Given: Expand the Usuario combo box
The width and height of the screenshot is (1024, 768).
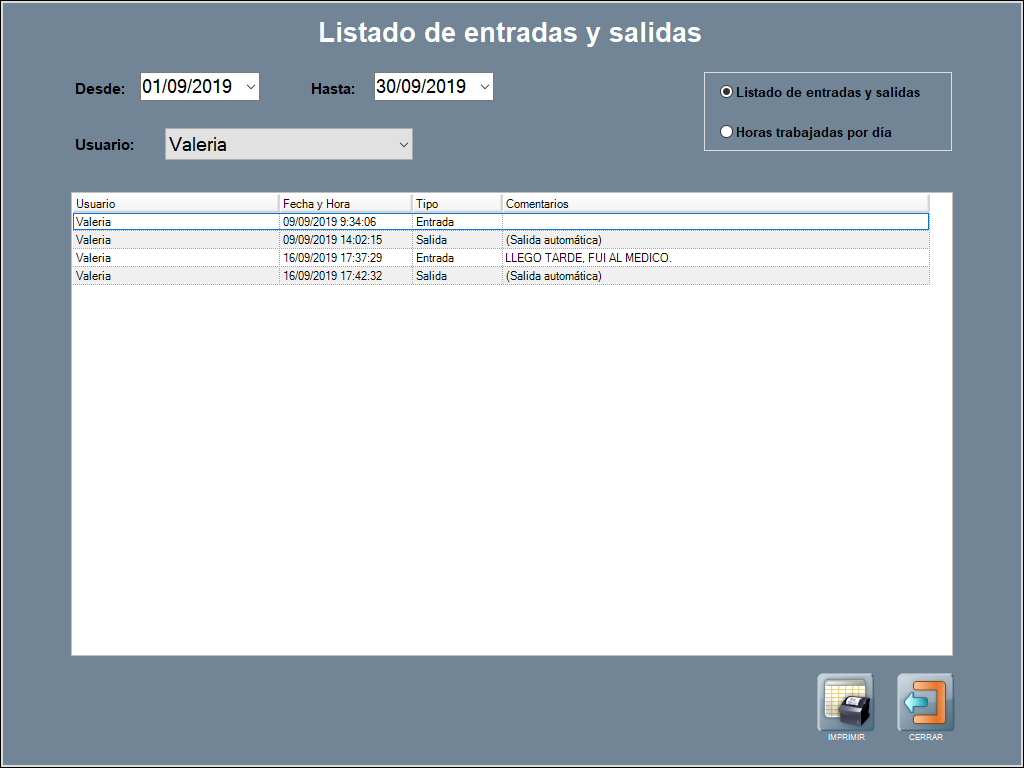Looking at the screenshot, I should click(403, 145).
